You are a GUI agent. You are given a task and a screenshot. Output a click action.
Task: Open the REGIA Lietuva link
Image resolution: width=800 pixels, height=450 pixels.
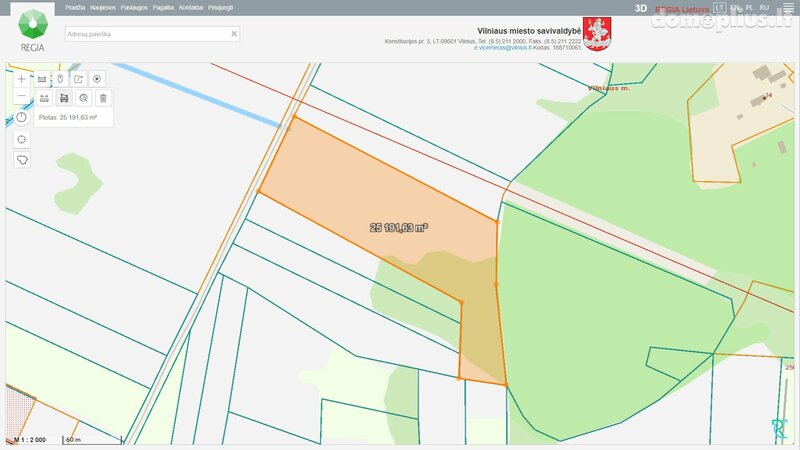pos(682,9)
